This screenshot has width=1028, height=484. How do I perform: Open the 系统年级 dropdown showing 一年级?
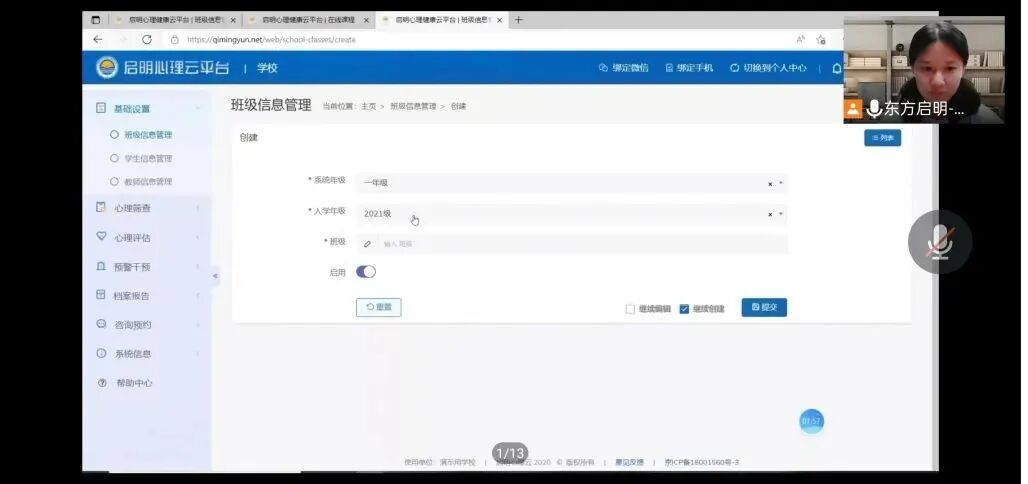point(572,183)
